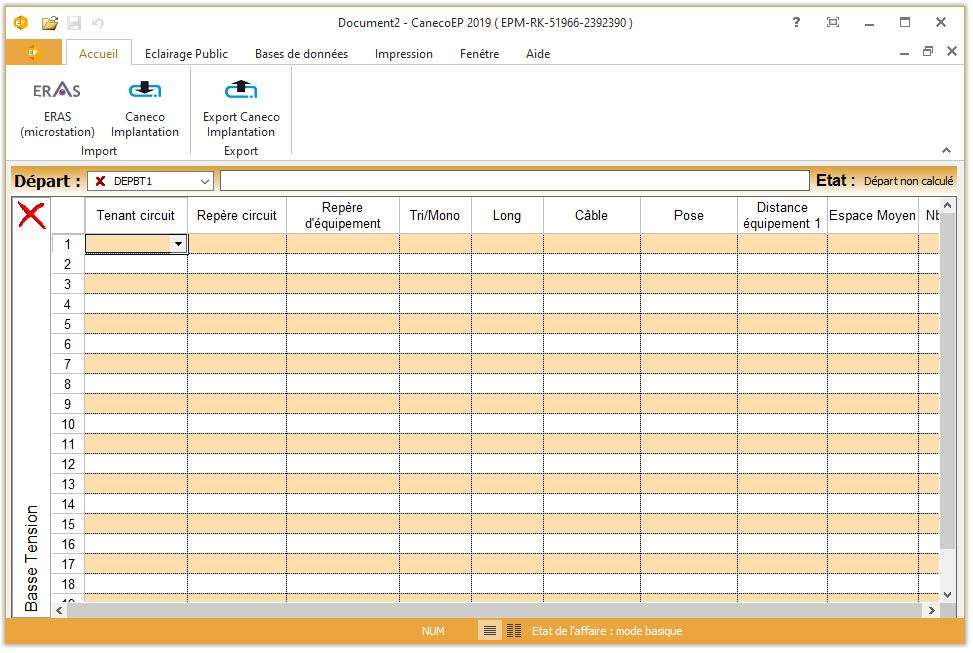Collapse the ribbon with the chevron arrow
Image resolution: width=973 pixels, height=653 pixels.
point(946,150)
